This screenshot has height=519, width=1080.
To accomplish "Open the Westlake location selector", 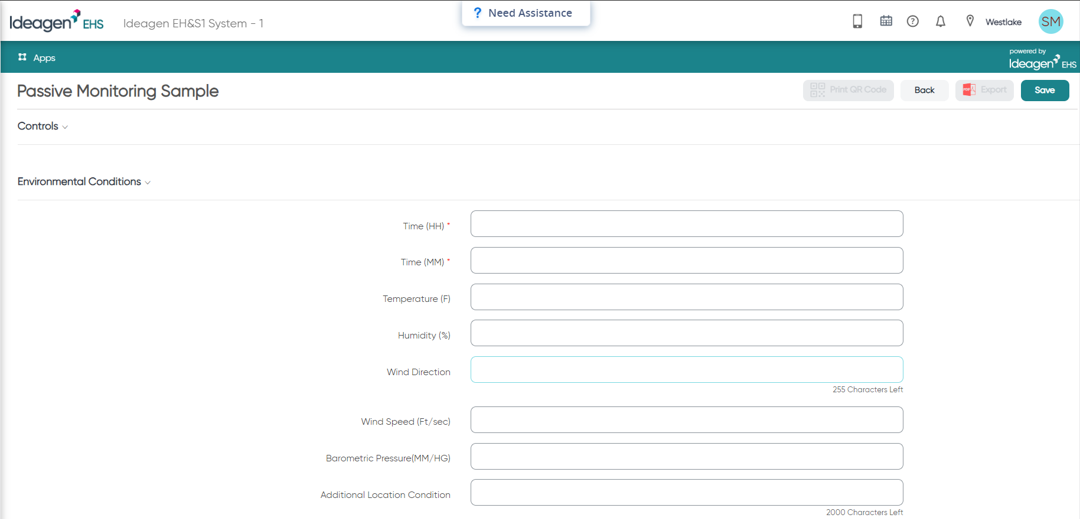I will [x=1003, y=22].
